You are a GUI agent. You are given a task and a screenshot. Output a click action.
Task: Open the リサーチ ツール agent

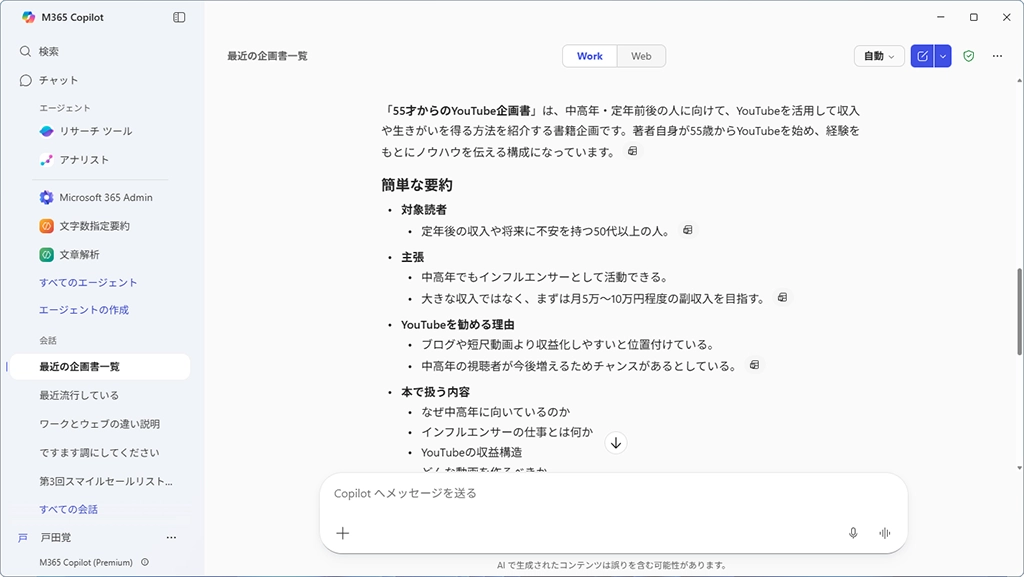point(86,131)
